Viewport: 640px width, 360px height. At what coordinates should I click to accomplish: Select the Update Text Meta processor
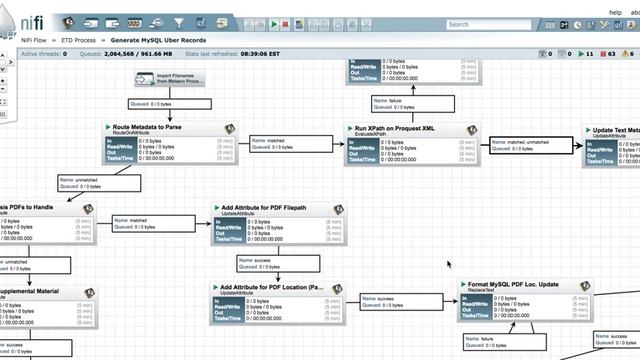point(611,146)
